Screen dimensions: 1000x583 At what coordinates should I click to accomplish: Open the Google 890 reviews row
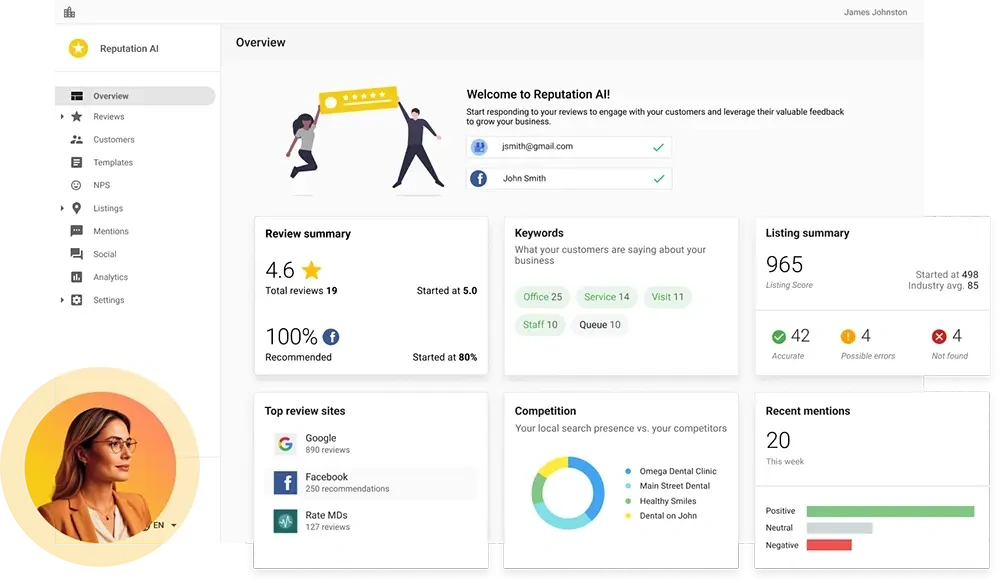click(370, 443)
